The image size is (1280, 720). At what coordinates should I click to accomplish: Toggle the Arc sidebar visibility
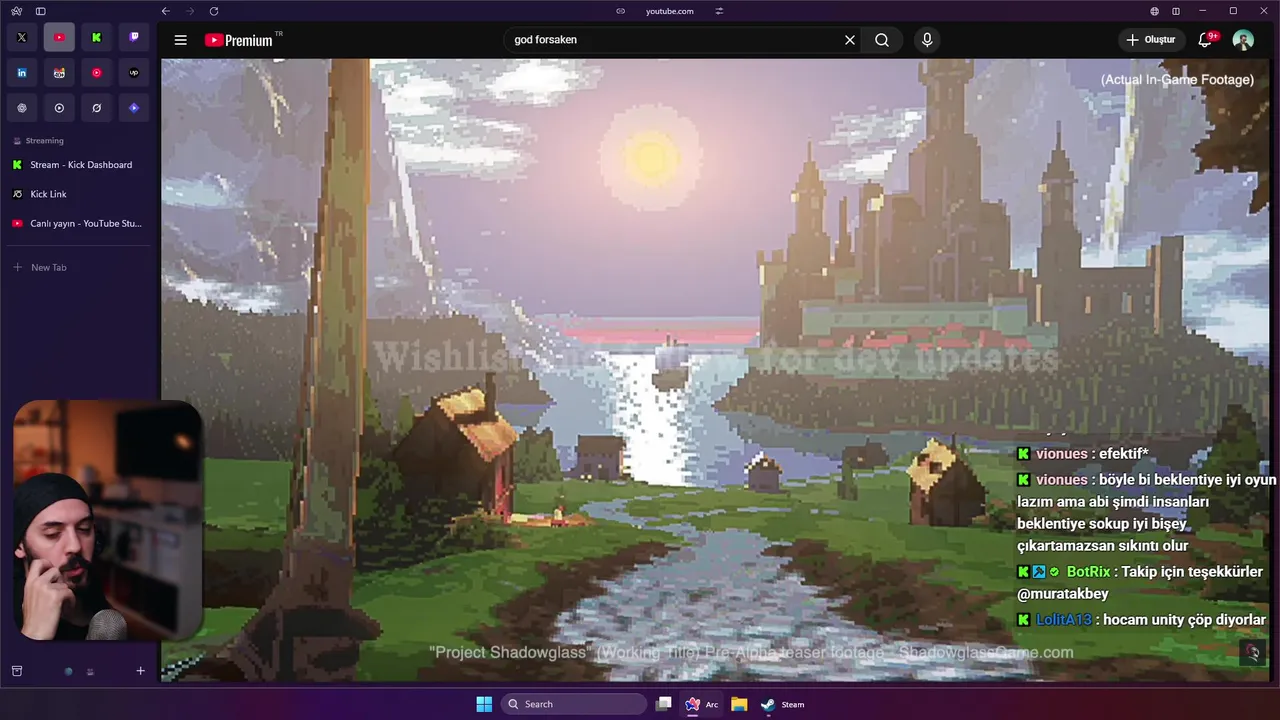pos(40,11)
